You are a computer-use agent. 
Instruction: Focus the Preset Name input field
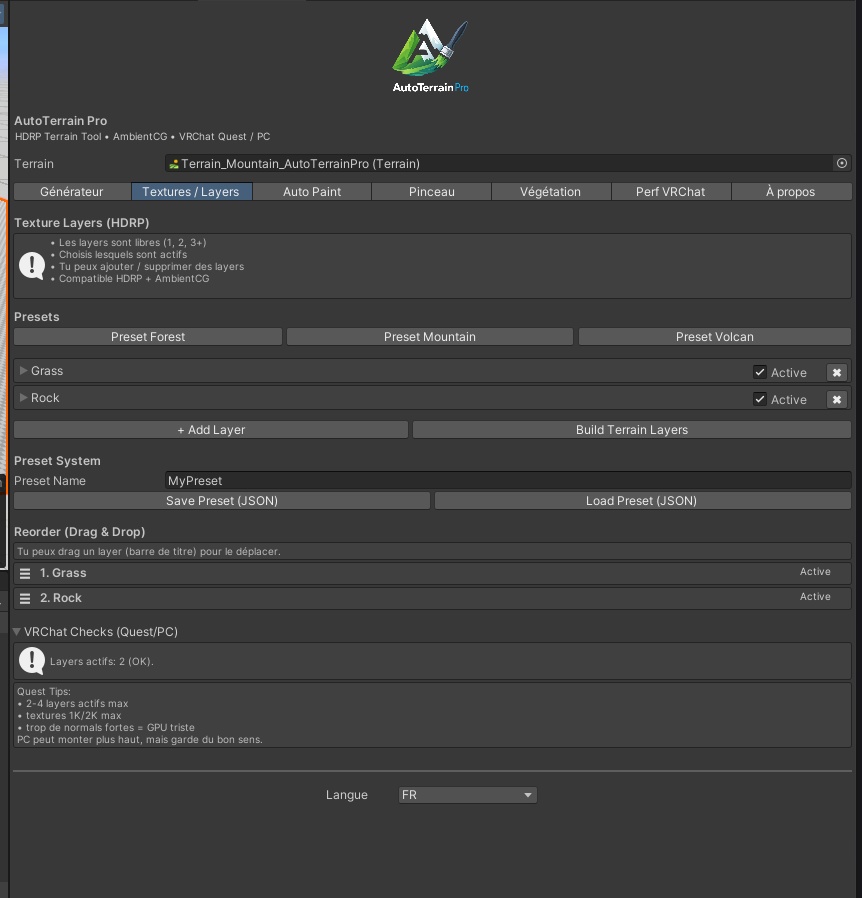507,480
